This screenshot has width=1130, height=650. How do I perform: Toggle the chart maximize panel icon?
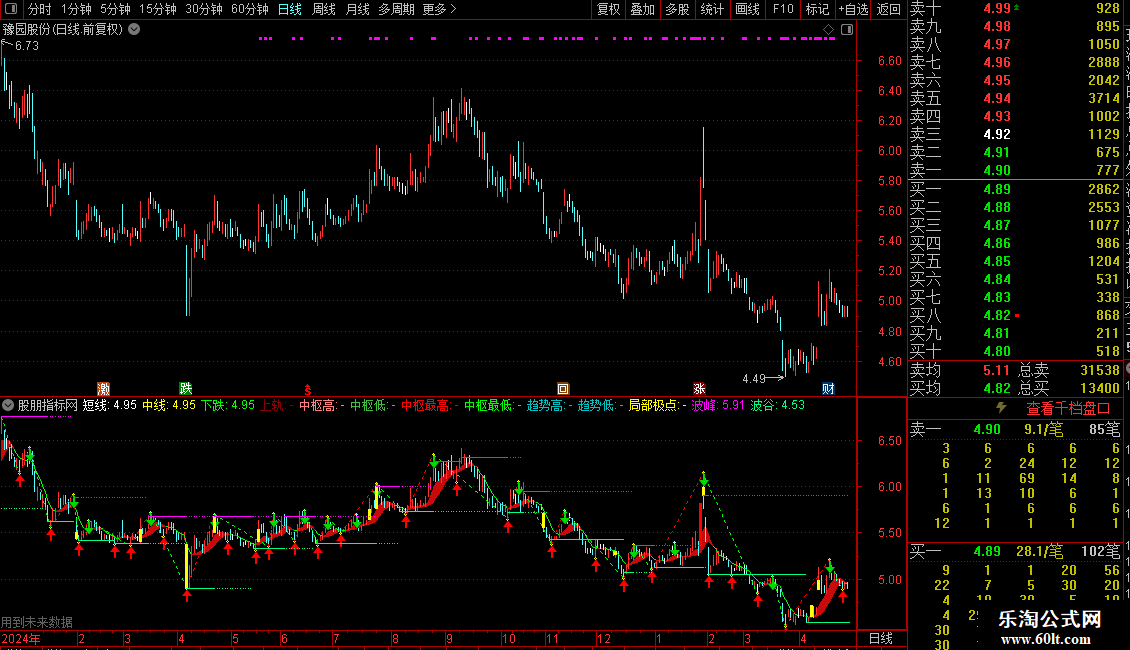coord(847,30)
